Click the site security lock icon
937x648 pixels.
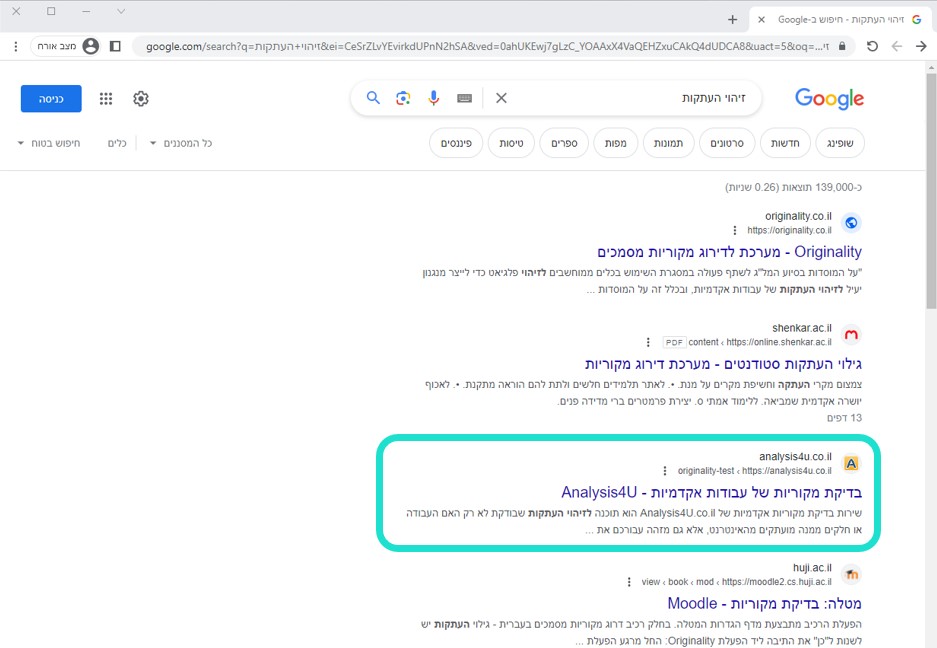coord(842,46)
